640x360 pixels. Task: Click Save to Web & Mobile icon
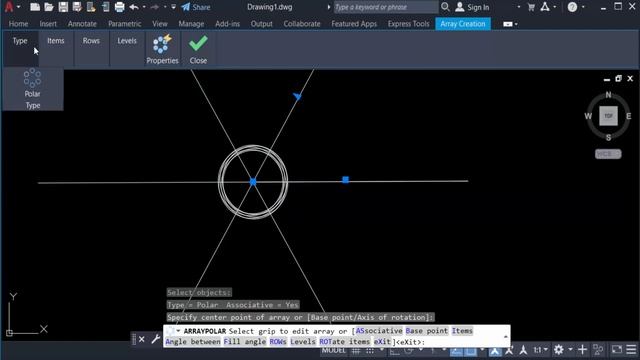point(105,7)
